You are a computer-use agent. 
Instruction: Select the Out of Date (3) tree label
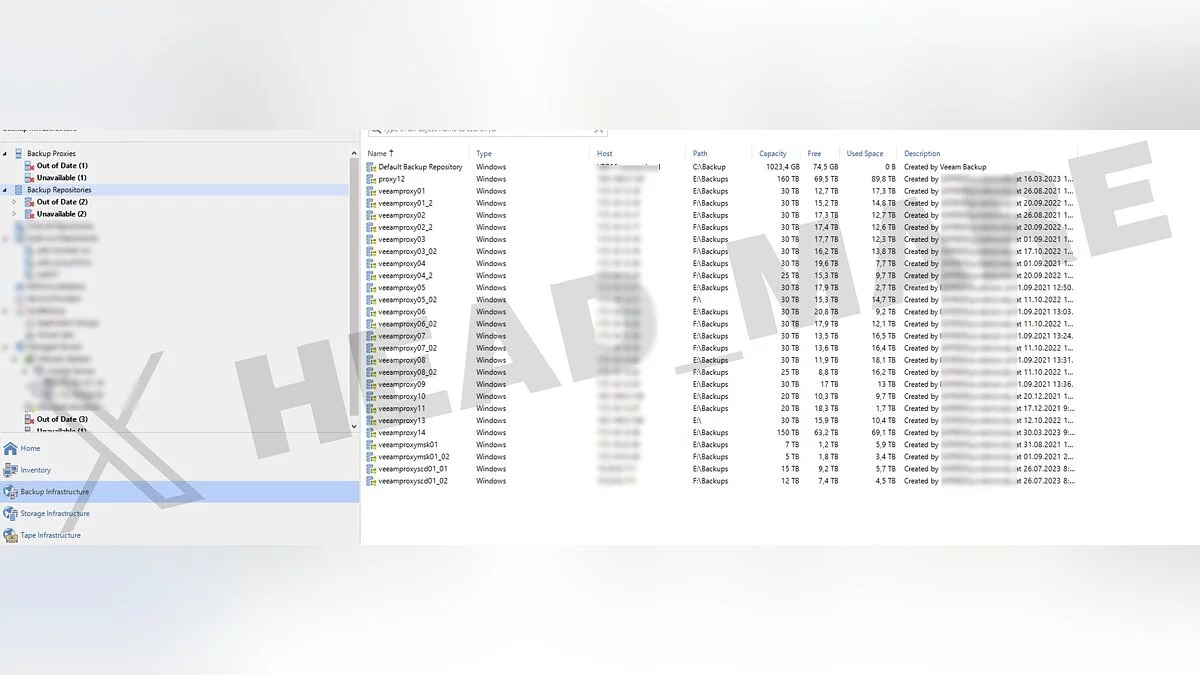click(x=62, y=419)
